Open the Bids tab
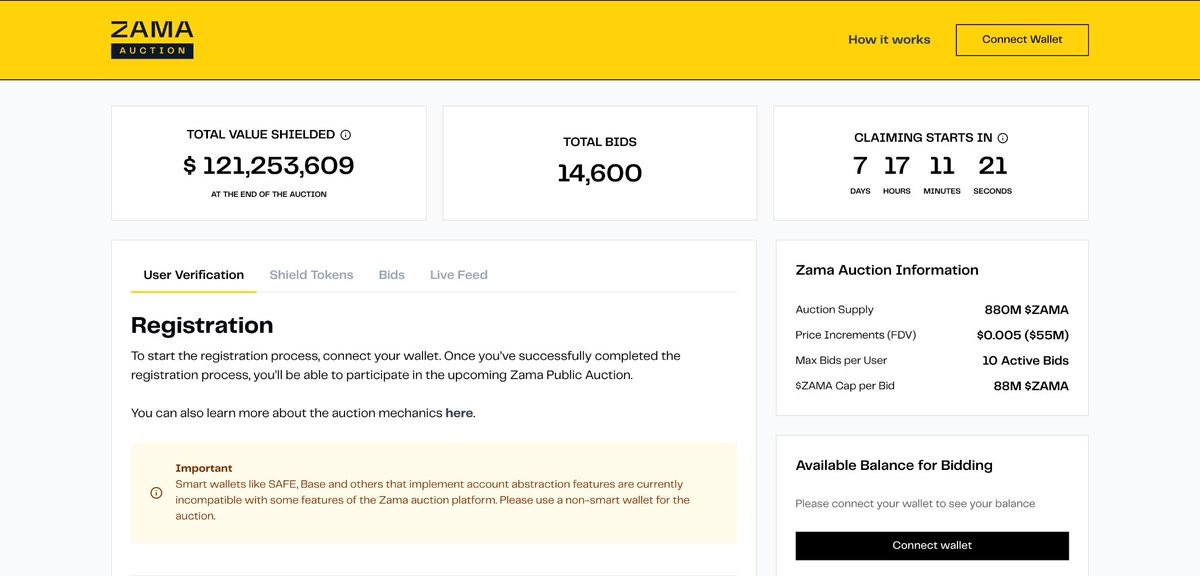Screen dimensions: 1200x576 391,275
